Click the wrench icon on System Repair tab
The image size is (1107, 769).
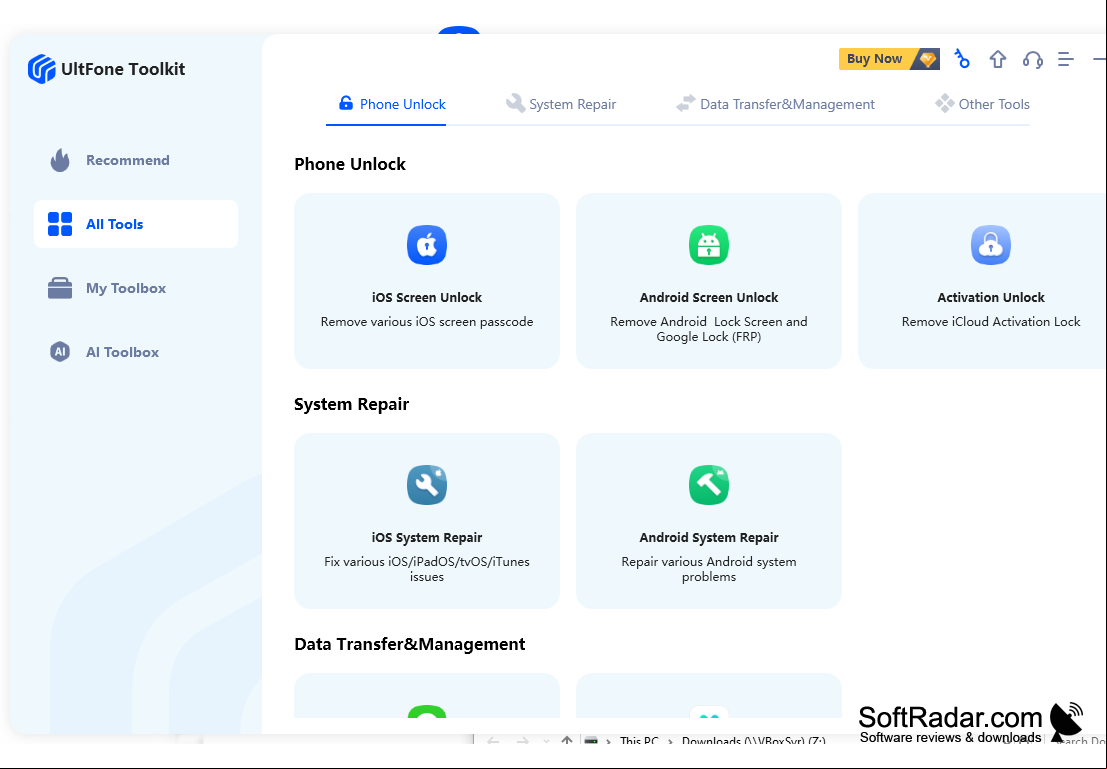pos(515,104)
